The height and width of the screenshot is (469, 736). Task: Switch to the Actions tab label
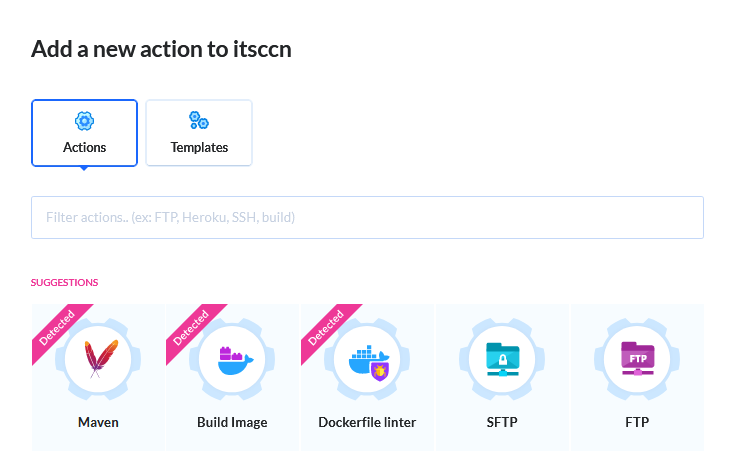(84, 147)
